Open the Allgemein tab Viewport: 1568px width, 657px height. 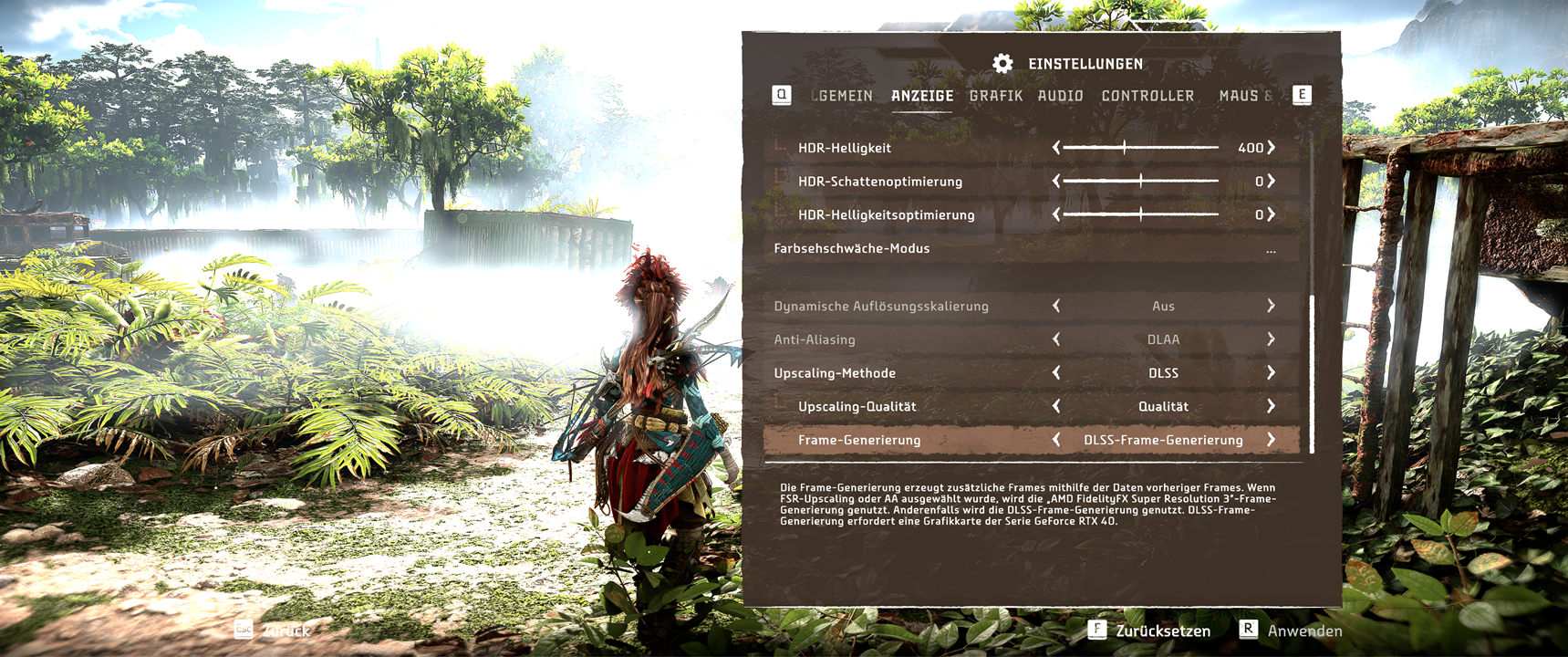(842, 96)
